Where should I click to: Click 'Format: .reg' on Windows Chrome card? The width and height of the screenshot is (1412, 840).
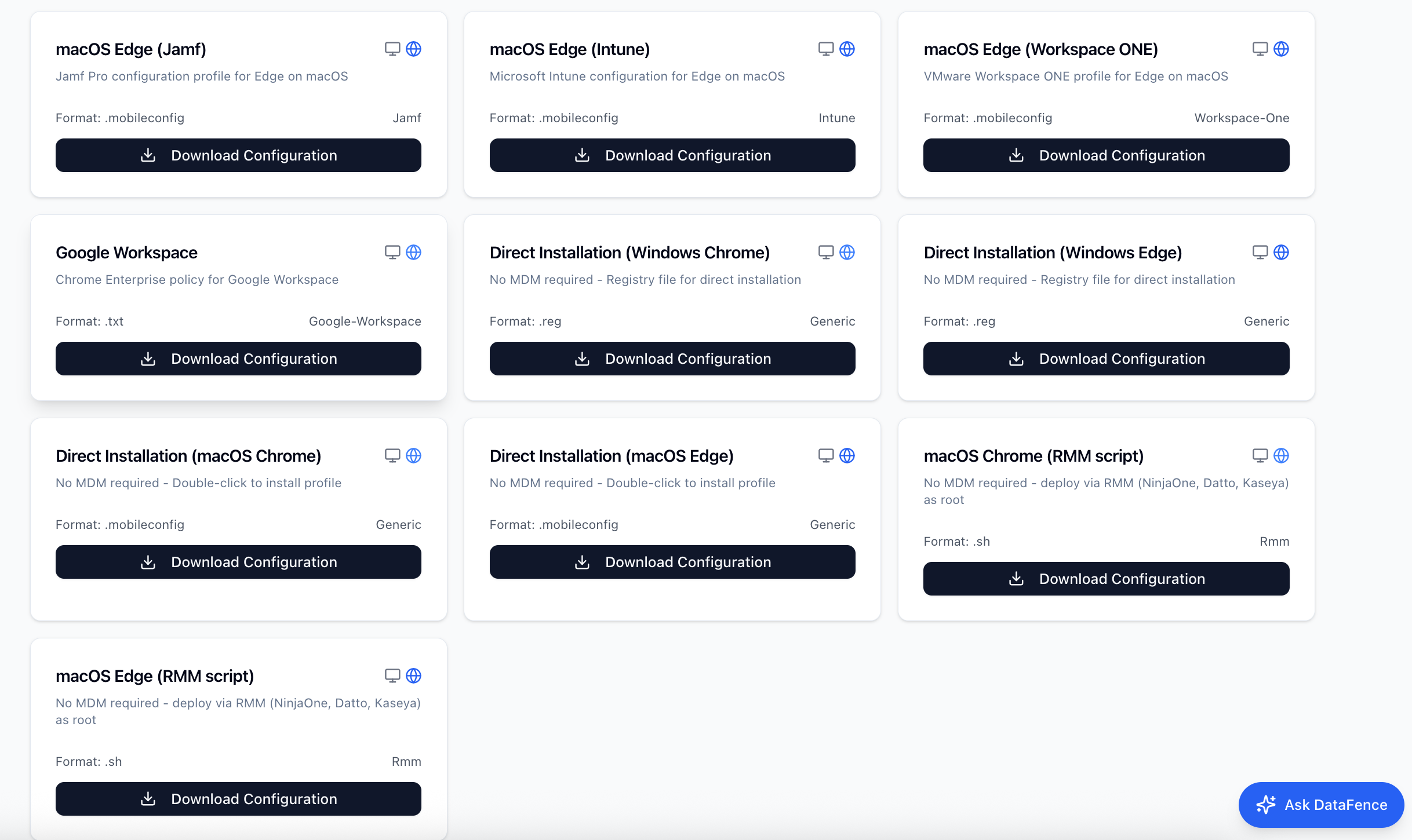tap(525, 322)
